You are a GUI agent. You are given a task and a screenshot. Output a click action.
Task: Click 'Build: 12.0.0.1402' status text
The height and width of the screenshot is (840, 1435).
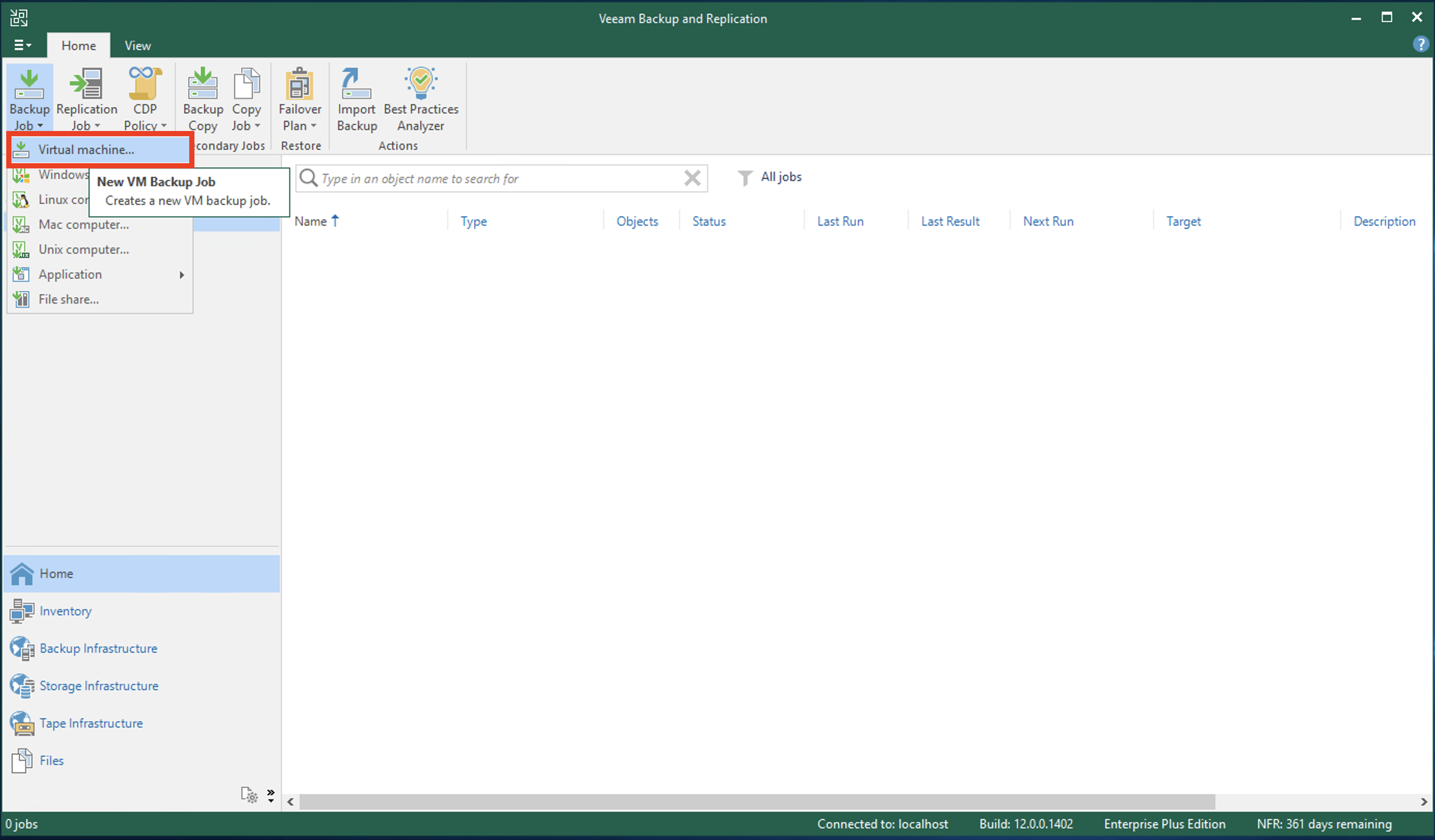pyautogui.click(x=1026, y=824)
